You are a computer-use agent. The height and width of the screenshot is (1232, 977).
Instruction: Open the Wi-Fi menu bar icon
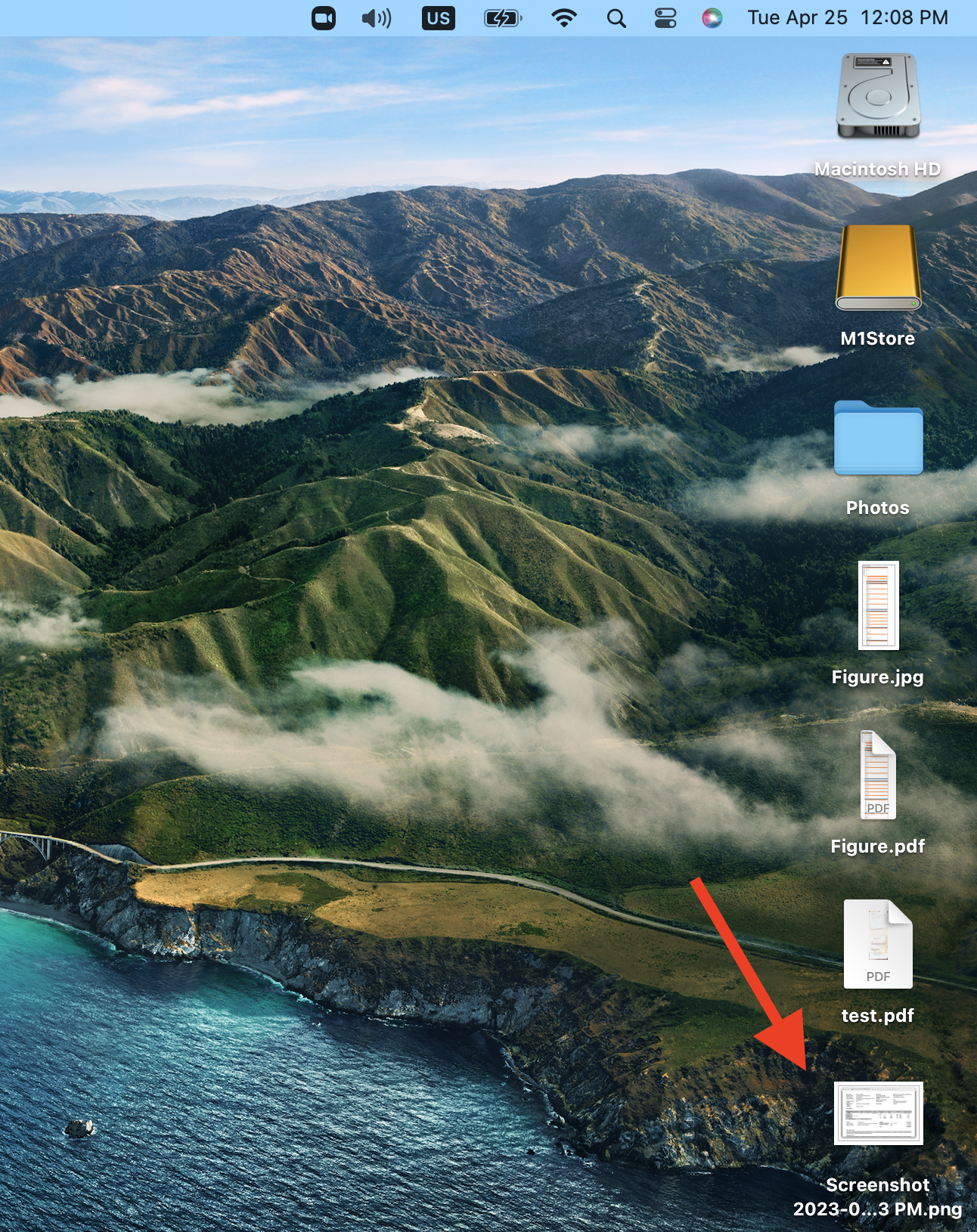(564, 17)
